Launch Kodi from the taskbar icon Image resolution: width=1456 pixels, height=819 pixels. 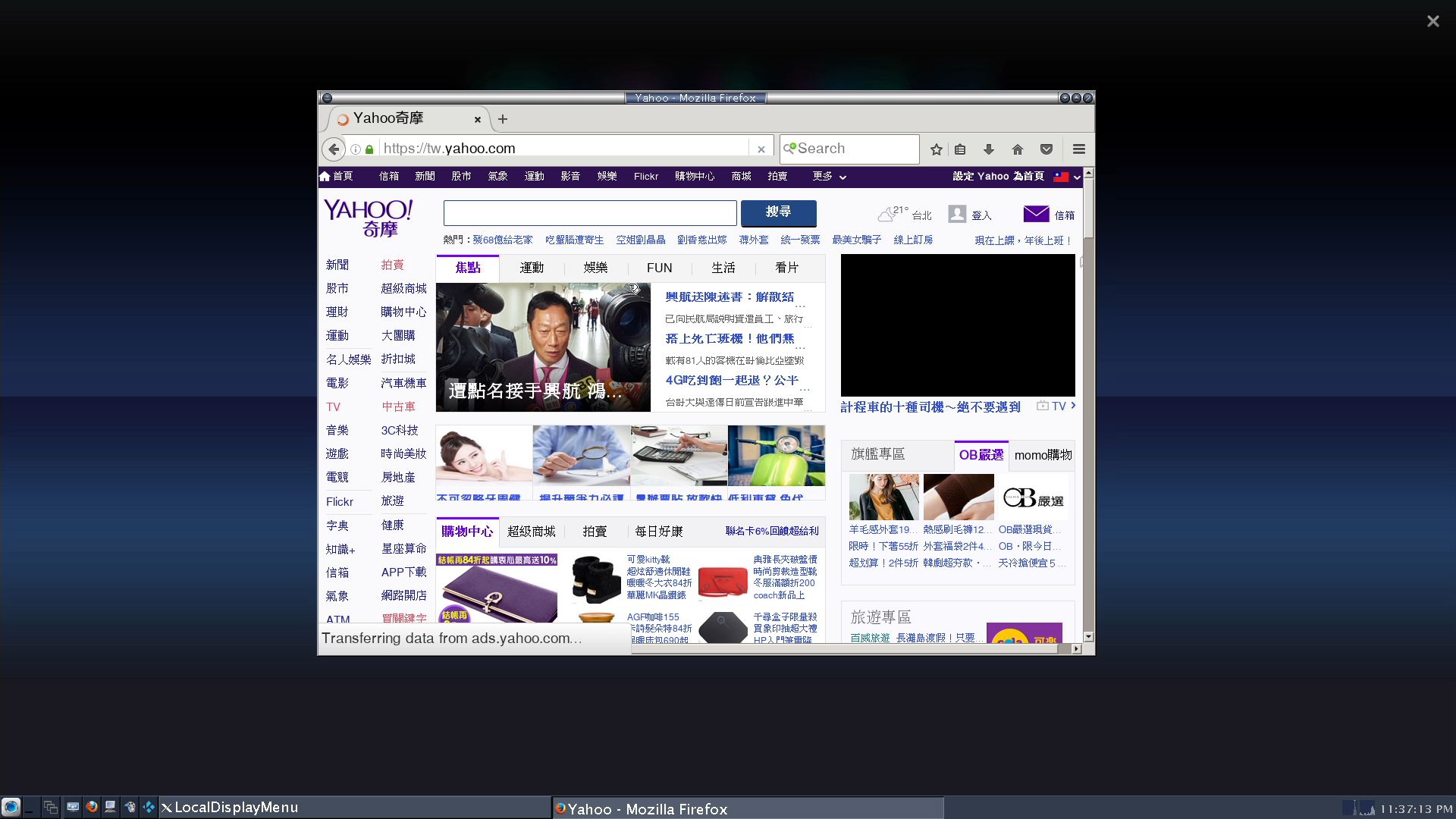pos(149,807)
